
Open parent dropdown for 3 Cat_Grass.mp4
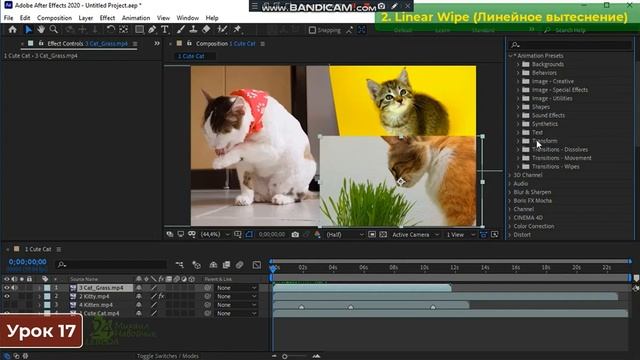[x=237, y=288]
